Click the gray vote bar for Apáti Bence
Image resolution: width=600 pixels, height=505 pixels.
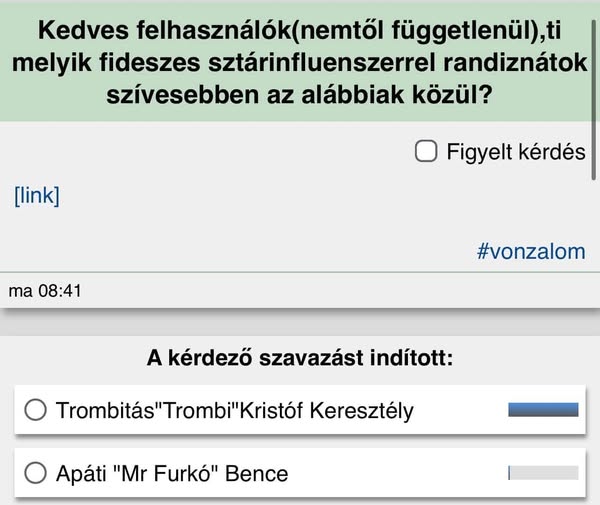pos(543,473)
